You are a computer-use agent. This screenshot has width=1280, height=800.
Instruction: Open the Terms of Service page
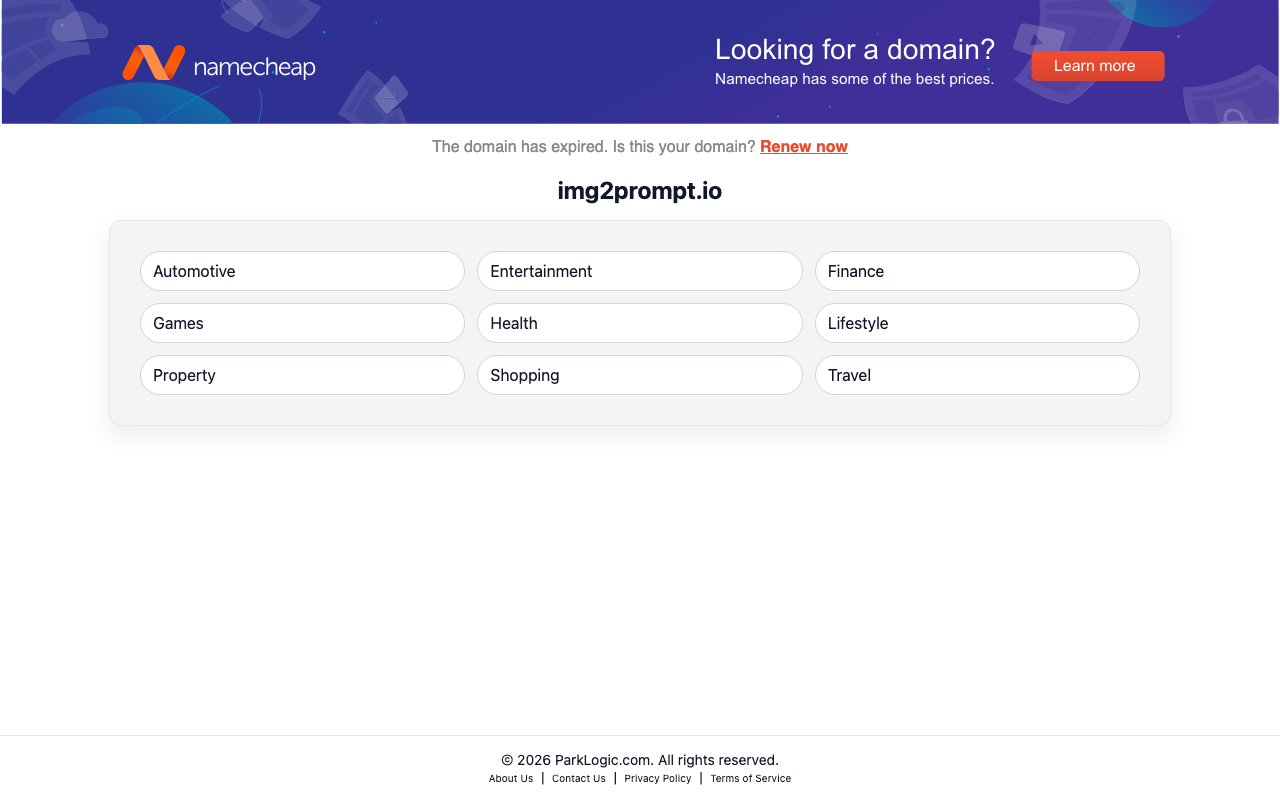pos(750,778)
